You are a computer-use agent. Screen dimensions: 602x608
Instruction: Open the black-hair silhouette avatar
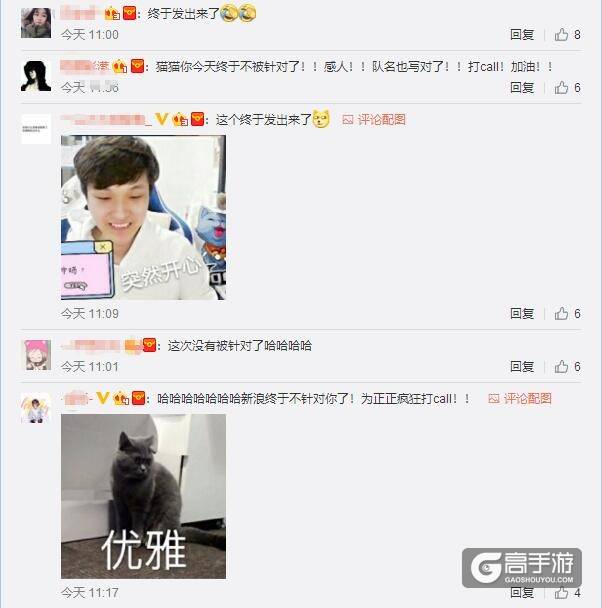(36, 76)
